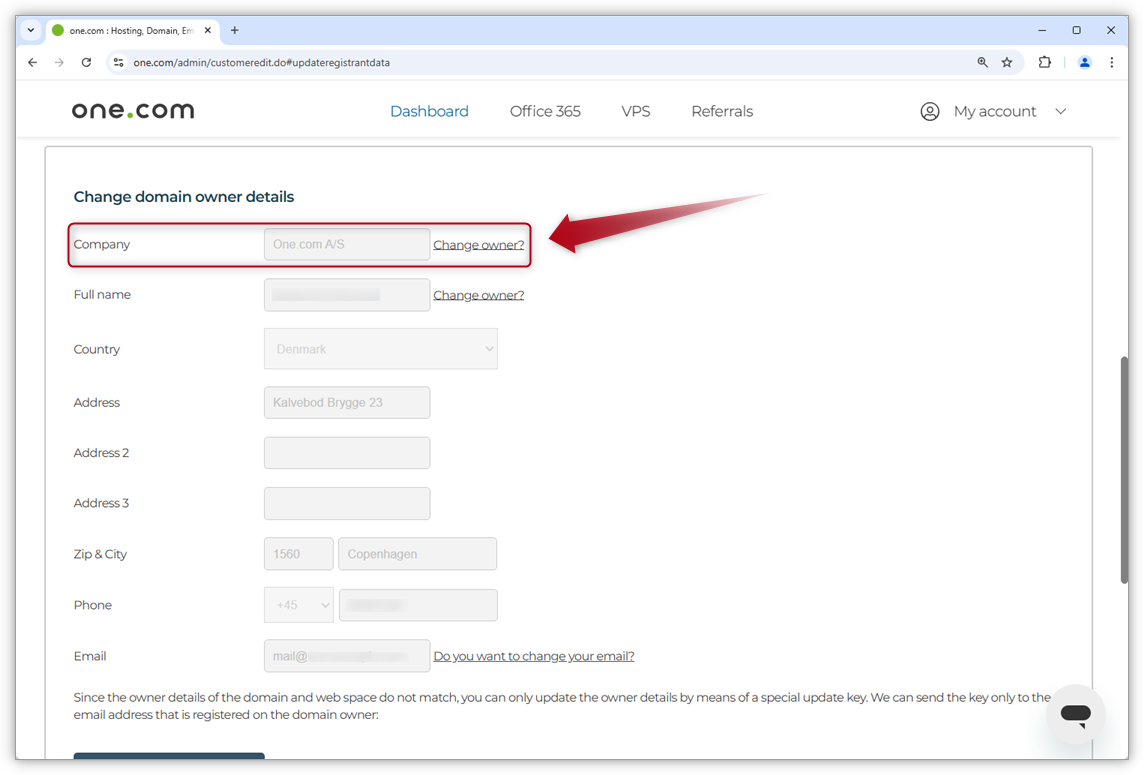1144x775 pixels.
Task: Click the browser reload icon
Action: click(x=86, y=62)
